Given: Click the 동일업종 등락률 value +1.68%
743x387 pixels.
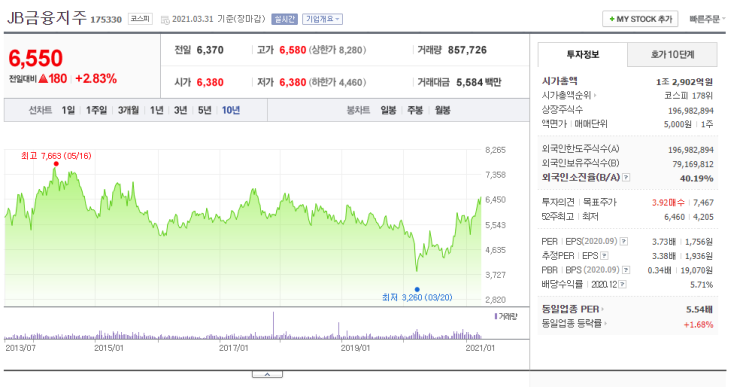Looking at the screenshot, I should (x=698, y=324).
